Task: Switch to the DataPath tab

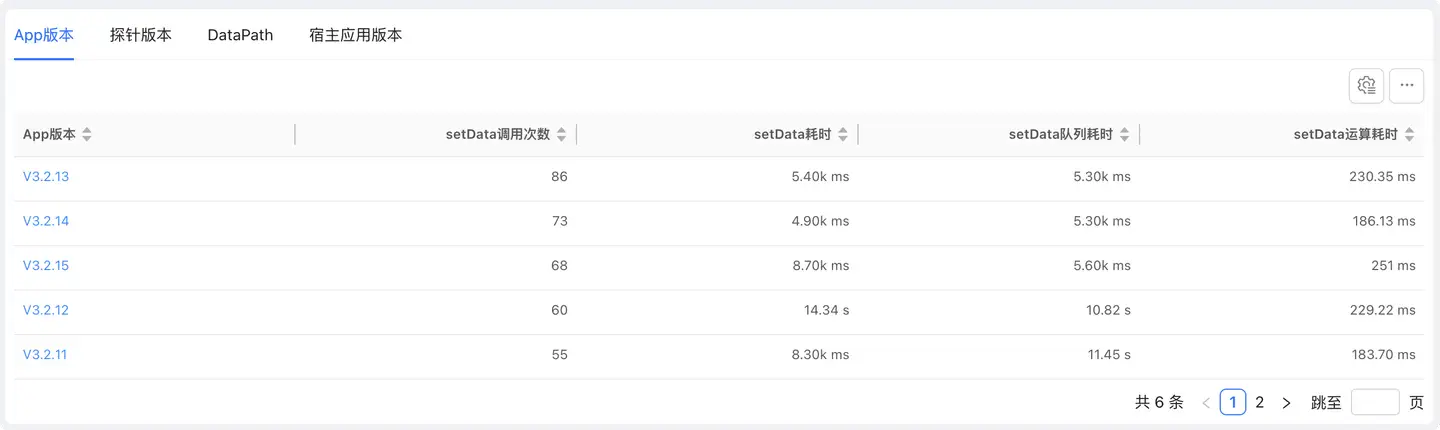Action: click(240, 35)
